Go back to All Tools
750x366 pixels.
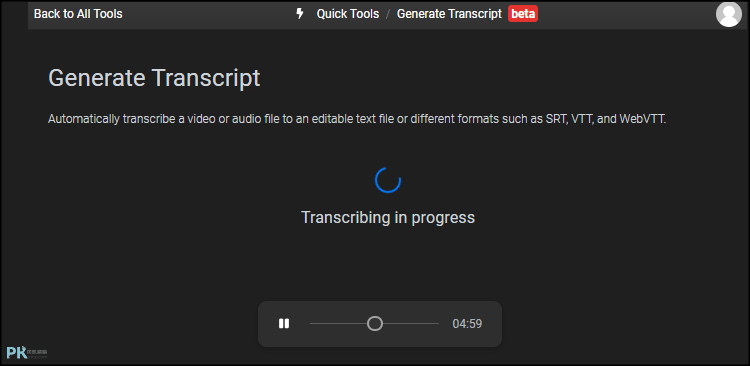point(78,14)
